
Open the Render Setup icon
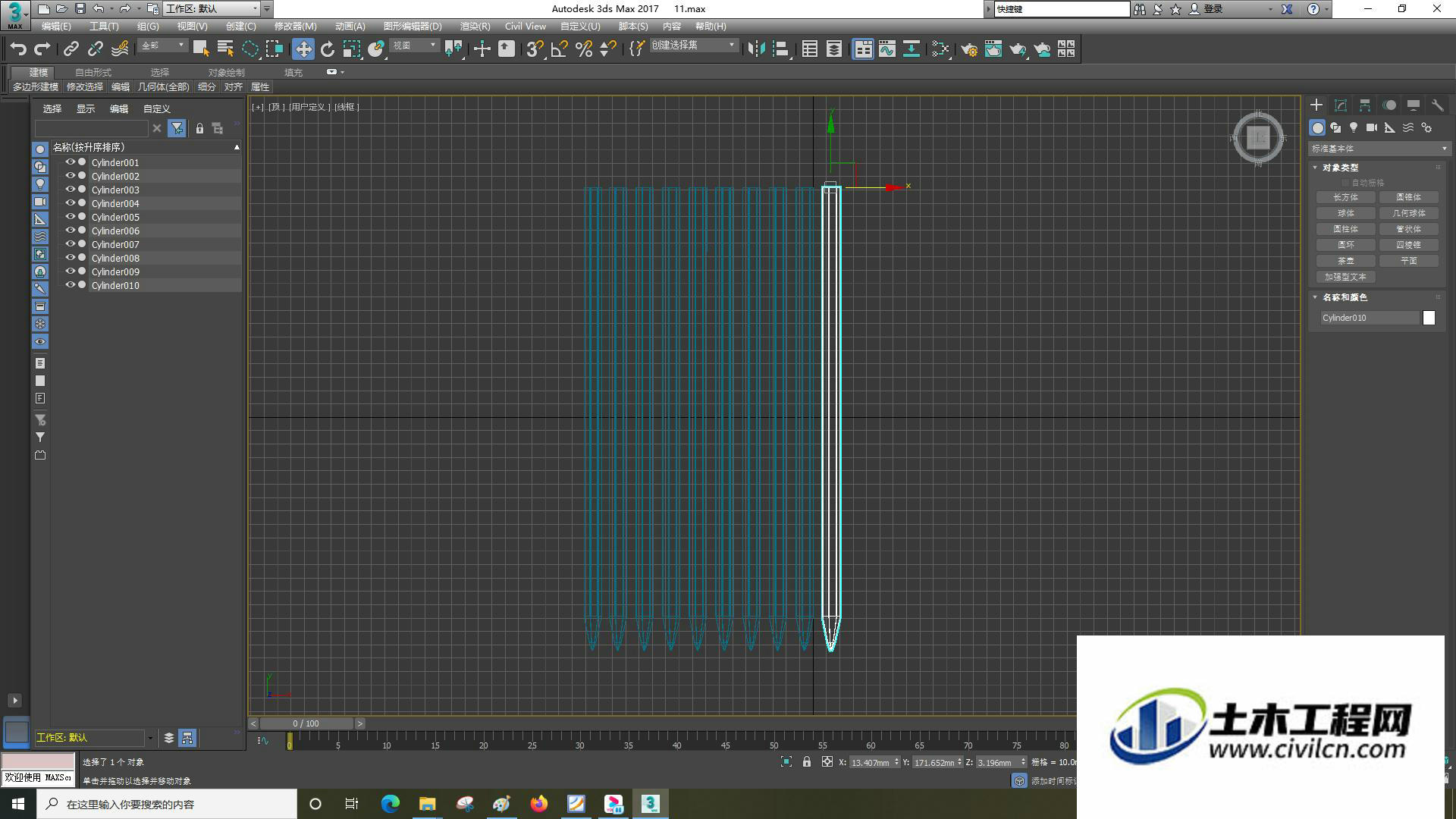coord(969,49)
